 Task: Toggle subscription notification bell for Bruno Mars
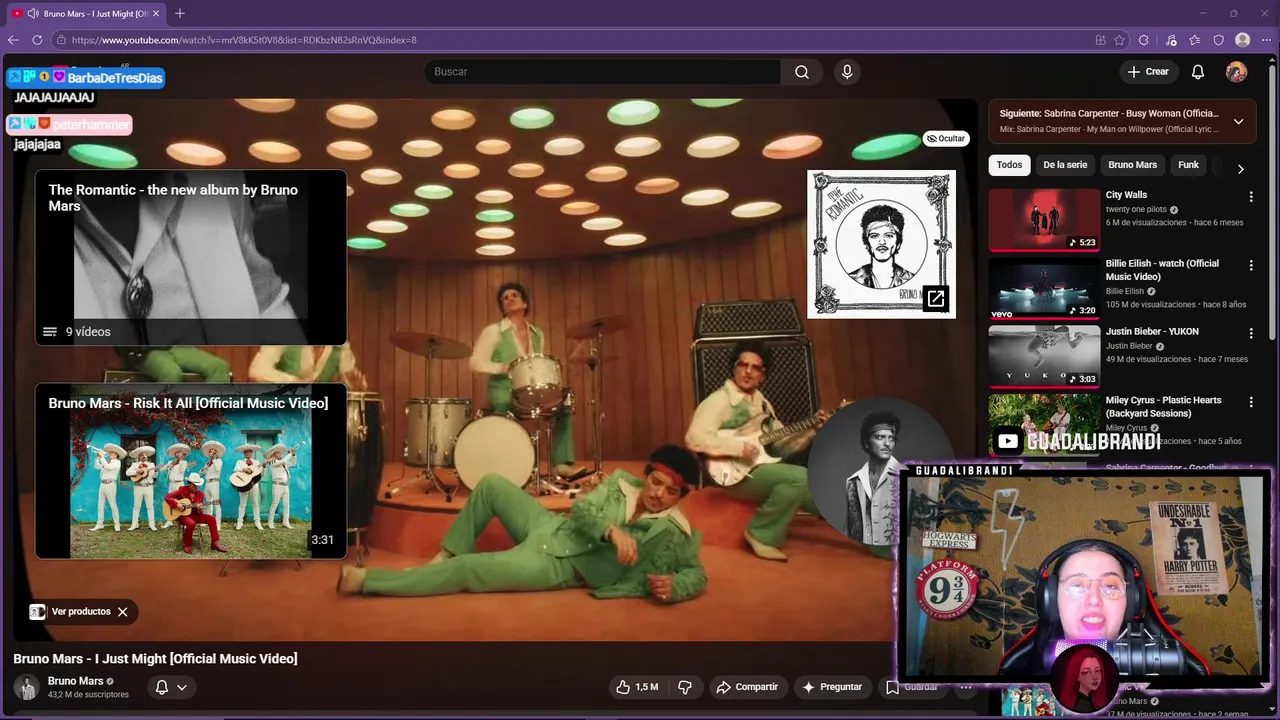(161, 687)
